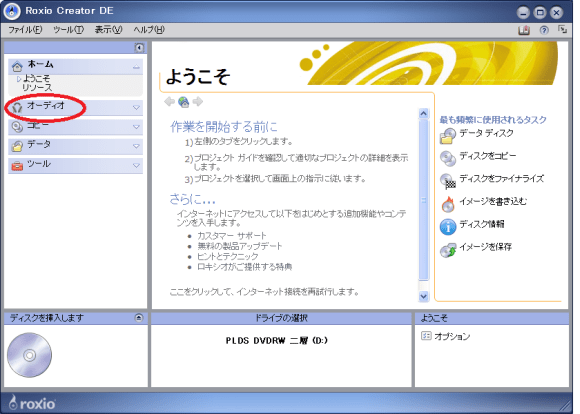Image resolution: width=580 pixels, height=414 pixels.
Task: Click the Data folder icon in sidebar
Action: point(17,146)
